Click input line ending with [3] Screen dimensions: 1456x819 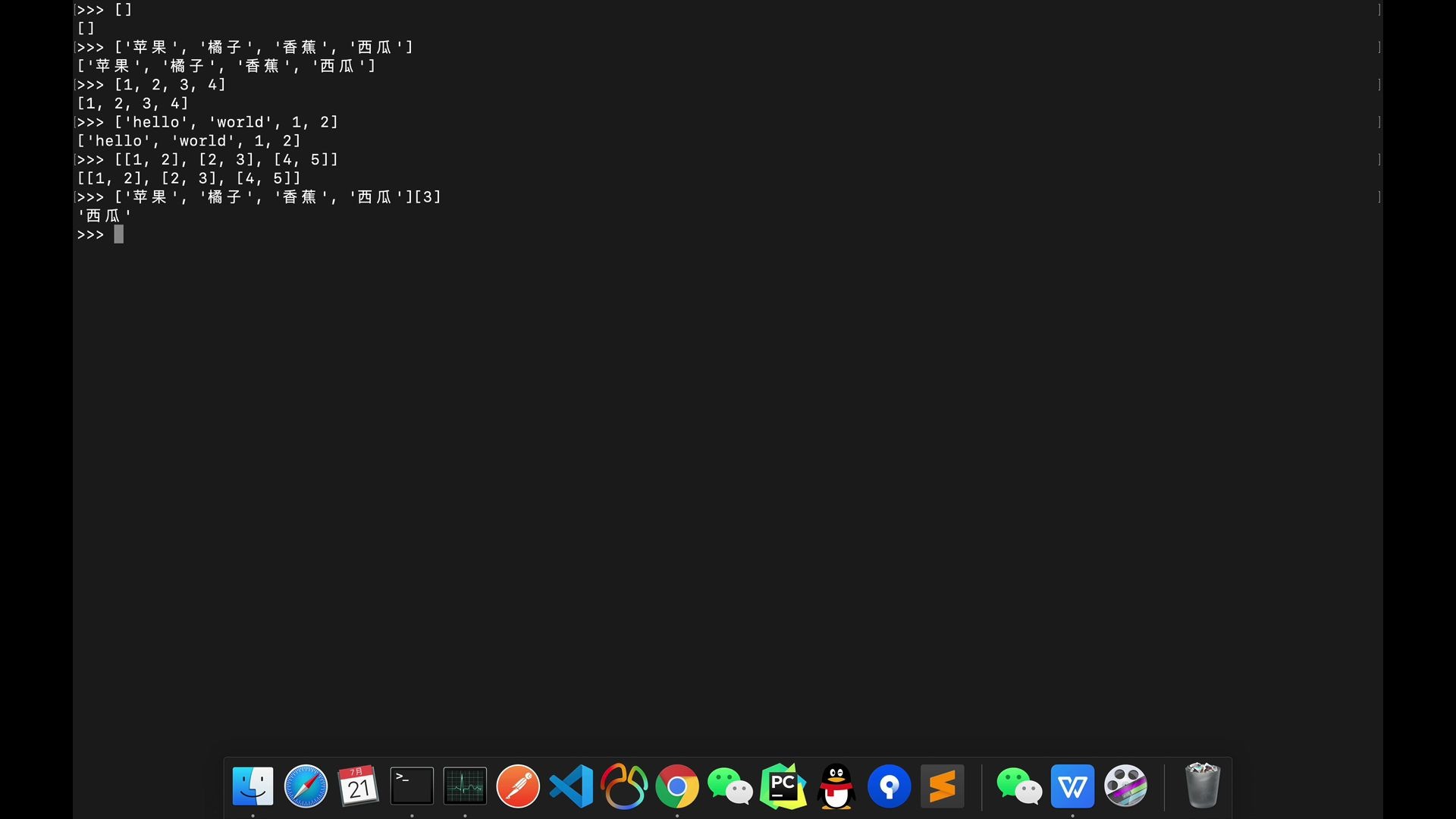(x=259, y=197)
